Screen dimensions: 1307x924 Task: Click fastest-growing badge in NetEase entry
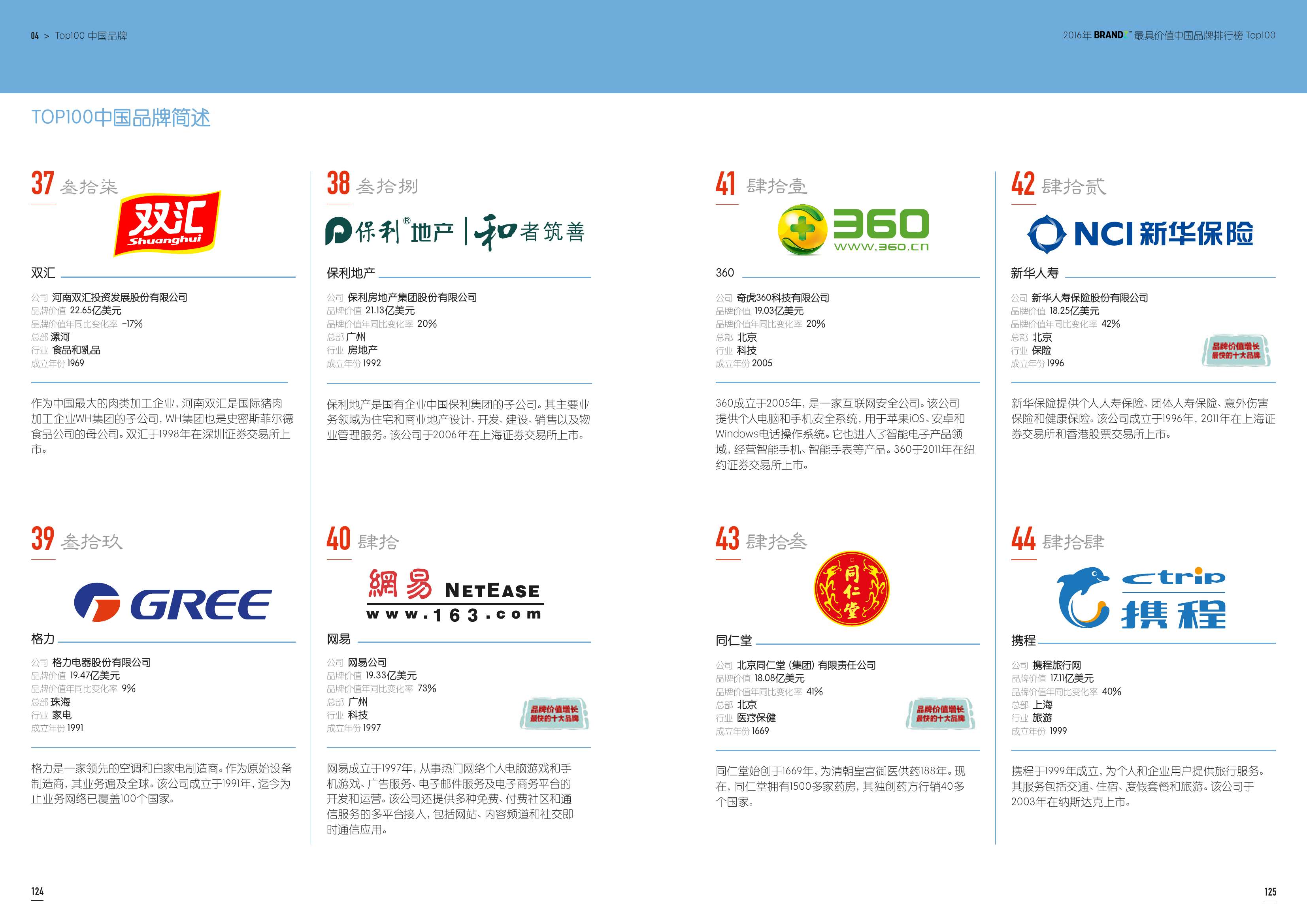pyautogui.click(x=554, y=714)
